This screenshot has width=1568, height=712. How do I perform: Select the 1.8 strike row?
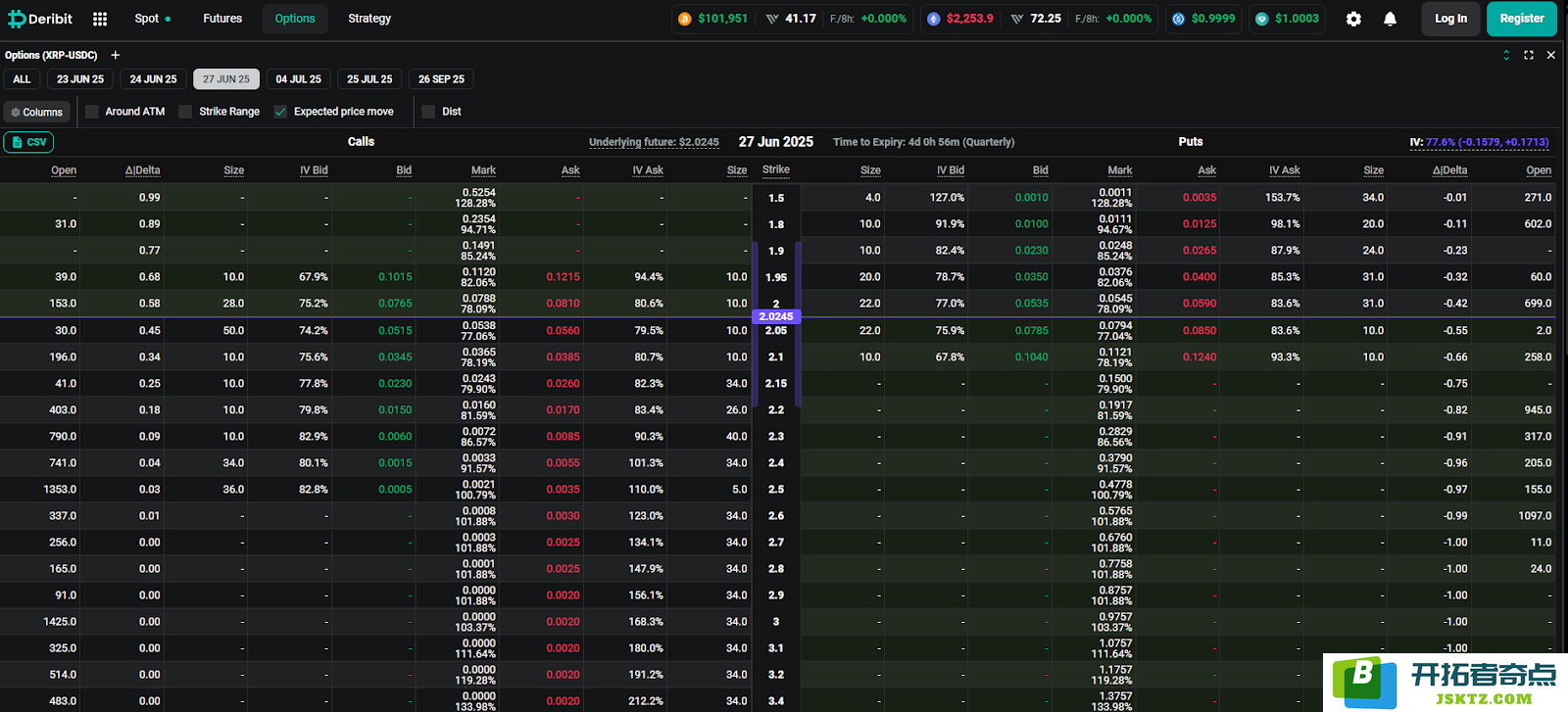click(776, 224)
